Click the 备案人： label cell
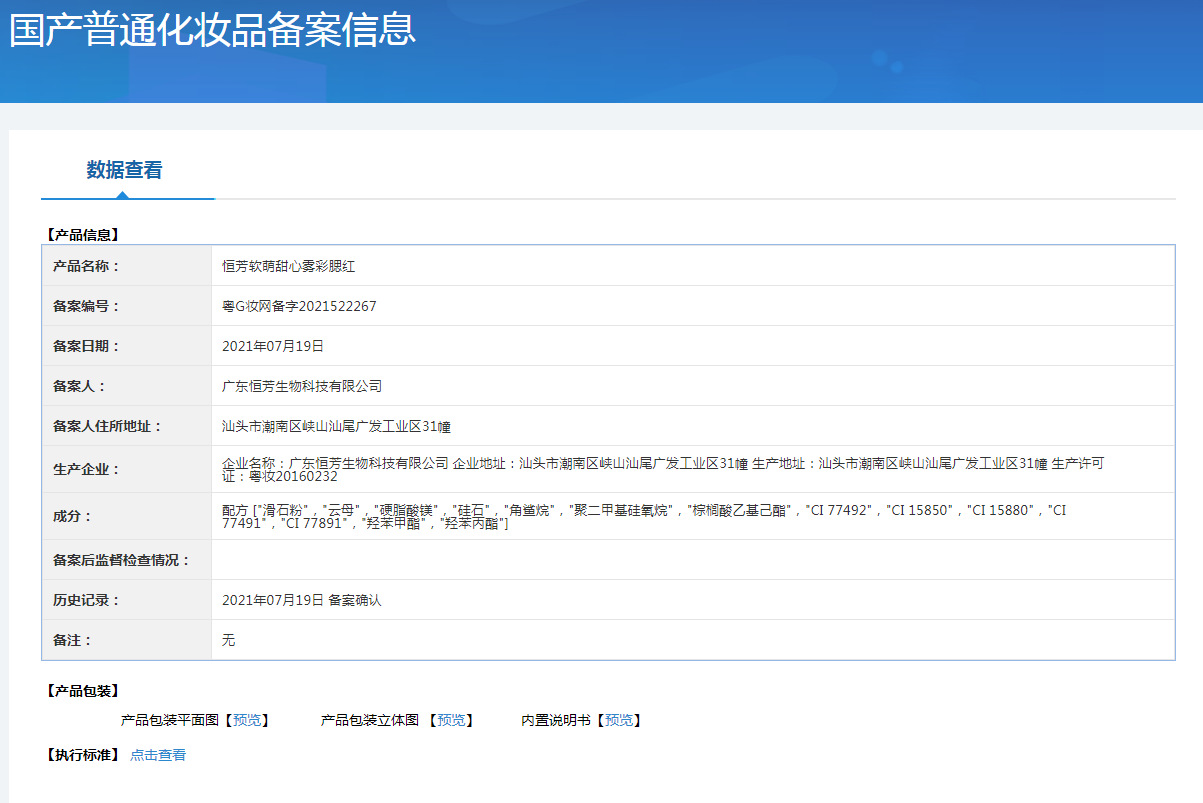1203x803 pixels. (127, 386)
